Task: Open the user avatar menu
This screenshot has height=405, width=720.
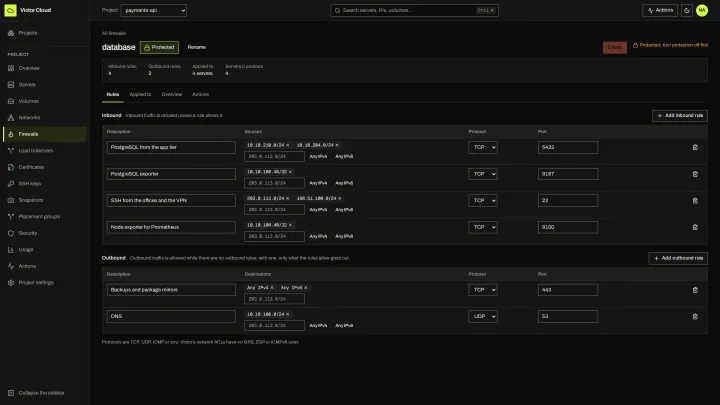Action: pyautogui.click(x=702, y=10)
